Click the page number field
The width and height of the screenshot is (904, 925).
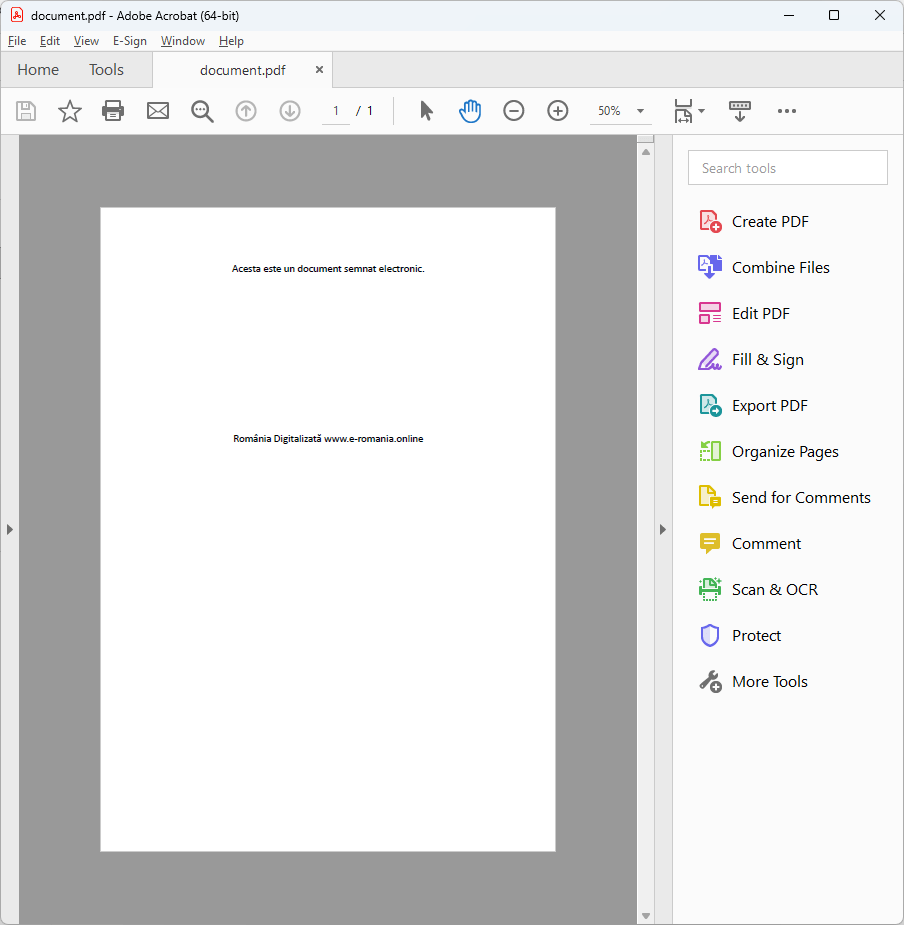pyautogui.click(x=337, y=111)
